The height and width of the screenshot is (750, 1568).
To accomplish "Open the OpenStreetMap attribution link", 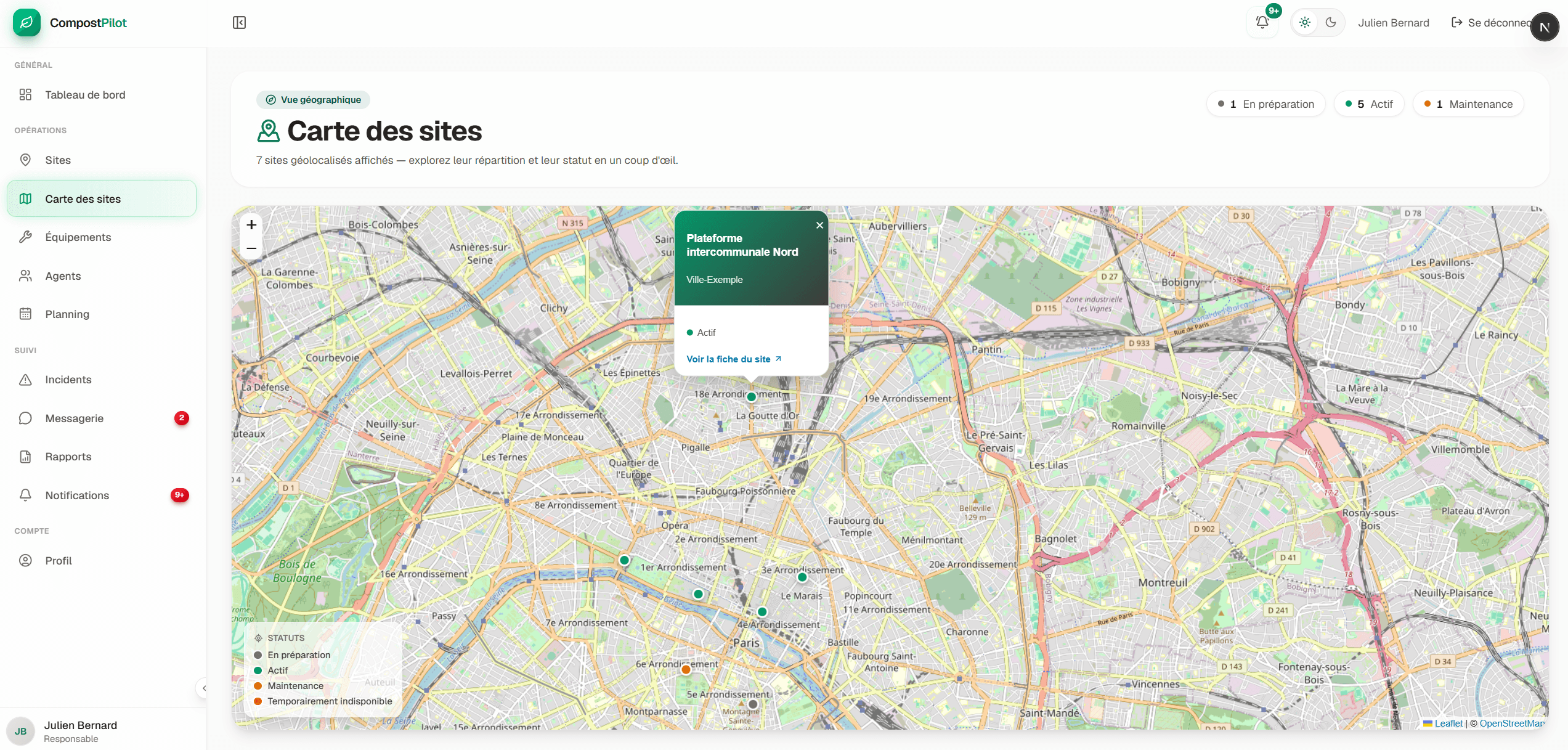I will (x=1513, y=724).
